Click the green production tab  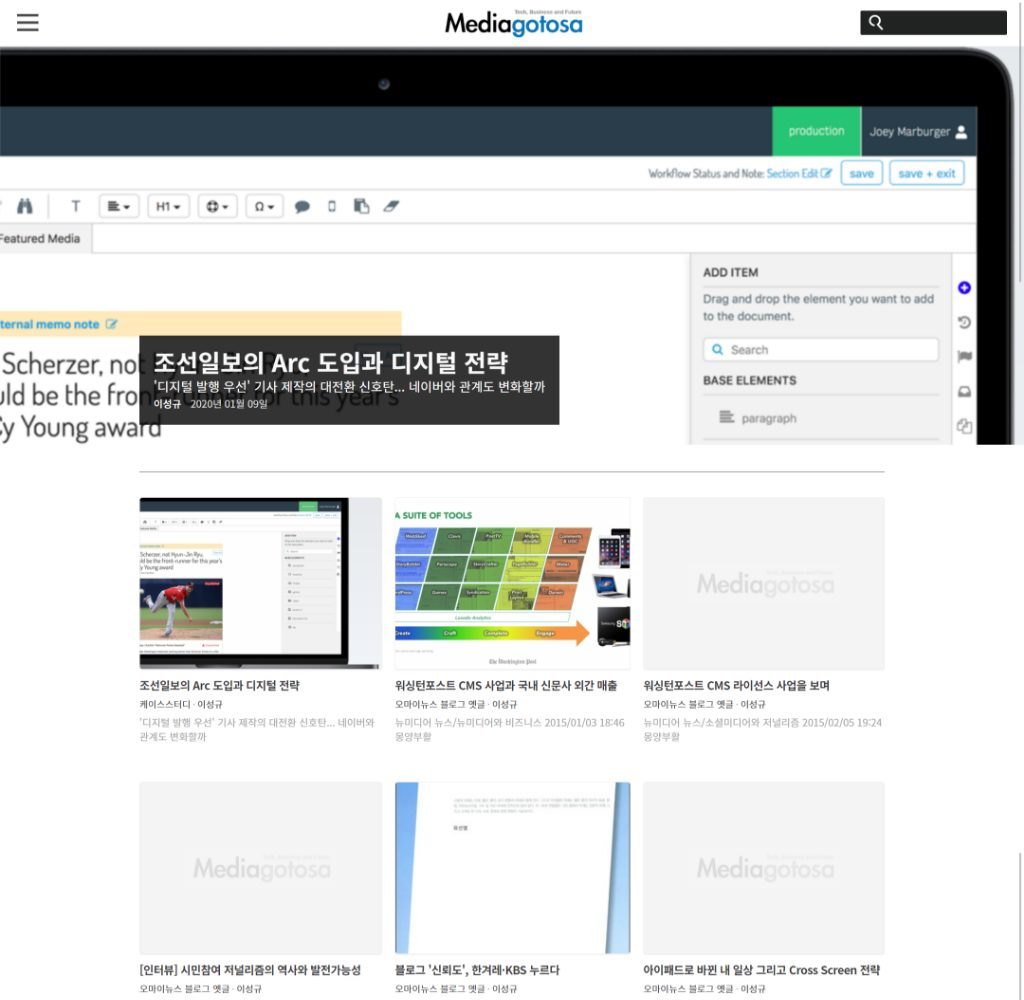[x=816, y=131]
